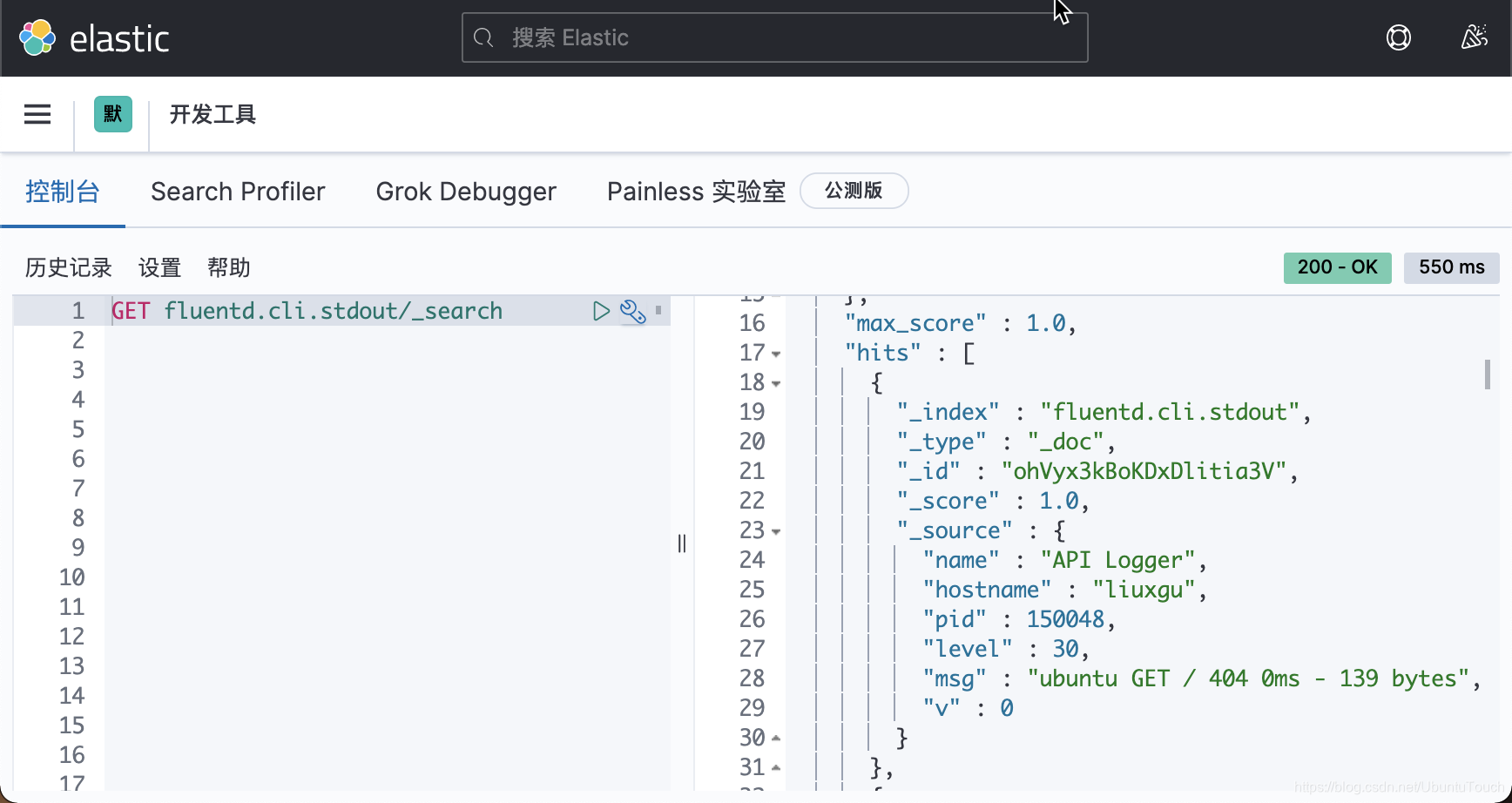
Task: Collapse the hits array at line 17
Action: [776, 354]
